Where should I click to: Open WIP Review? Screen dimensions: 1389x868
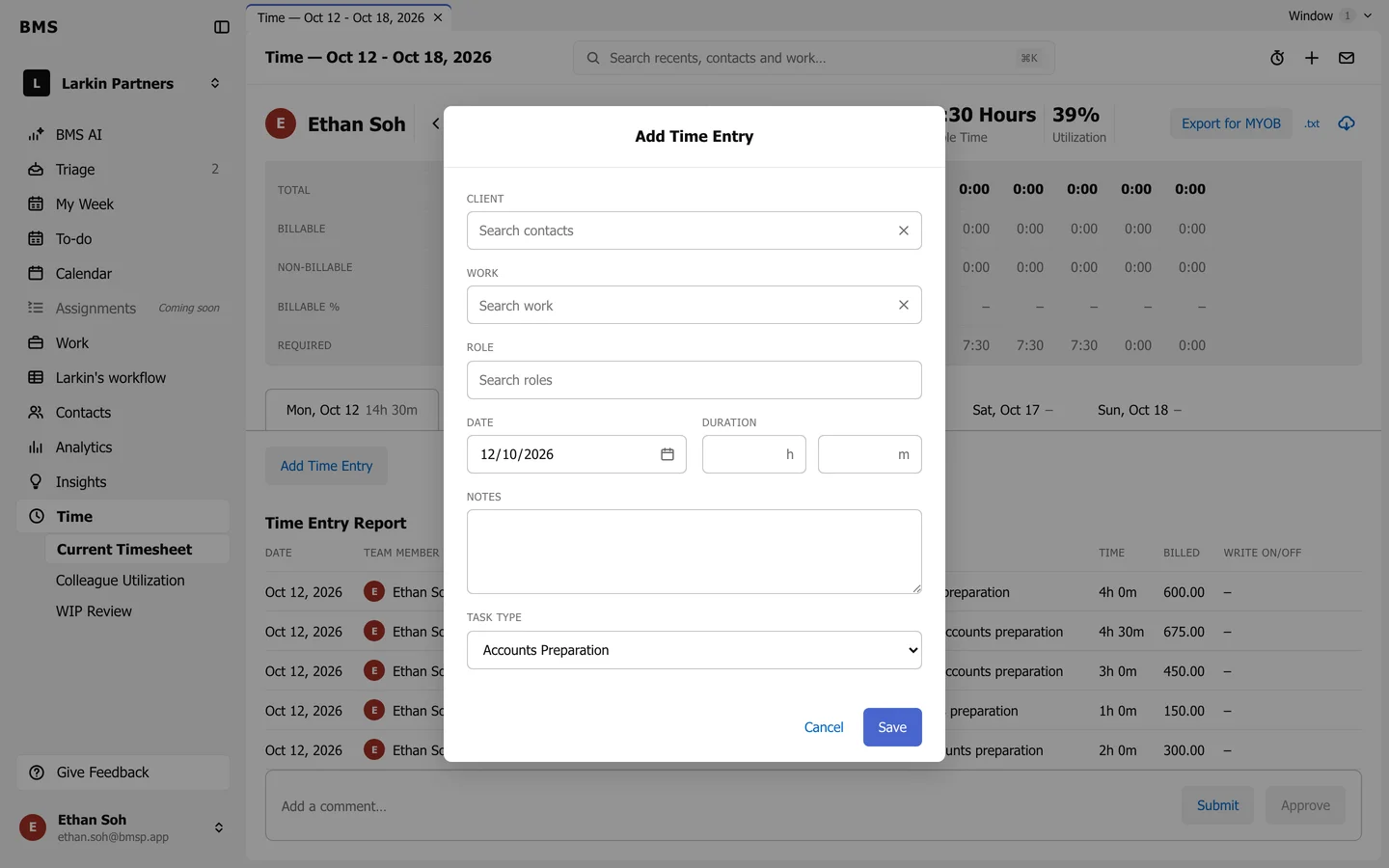click(x=137, y=611)
